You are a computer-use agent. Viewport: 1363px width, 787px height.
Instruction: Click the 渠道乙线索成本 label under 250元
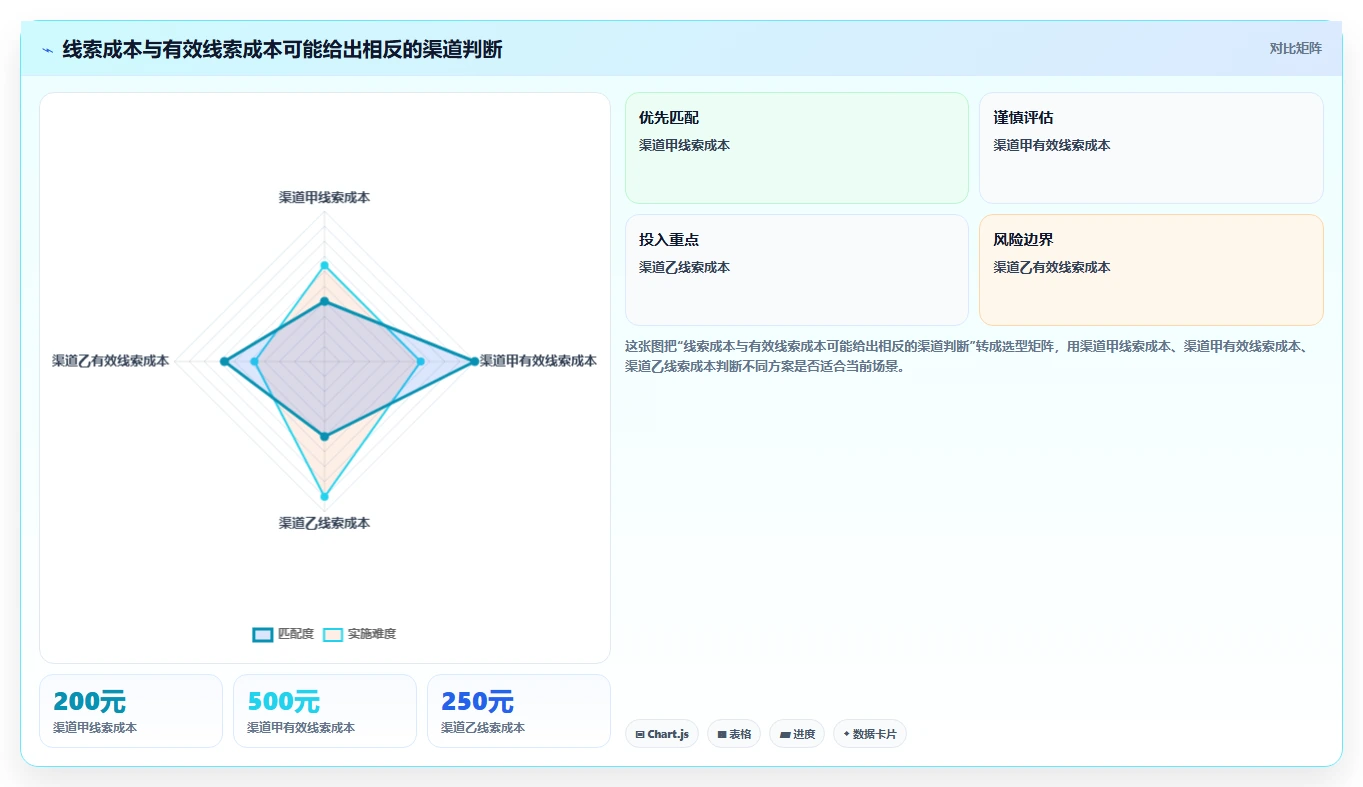click(x=483, y=728)
